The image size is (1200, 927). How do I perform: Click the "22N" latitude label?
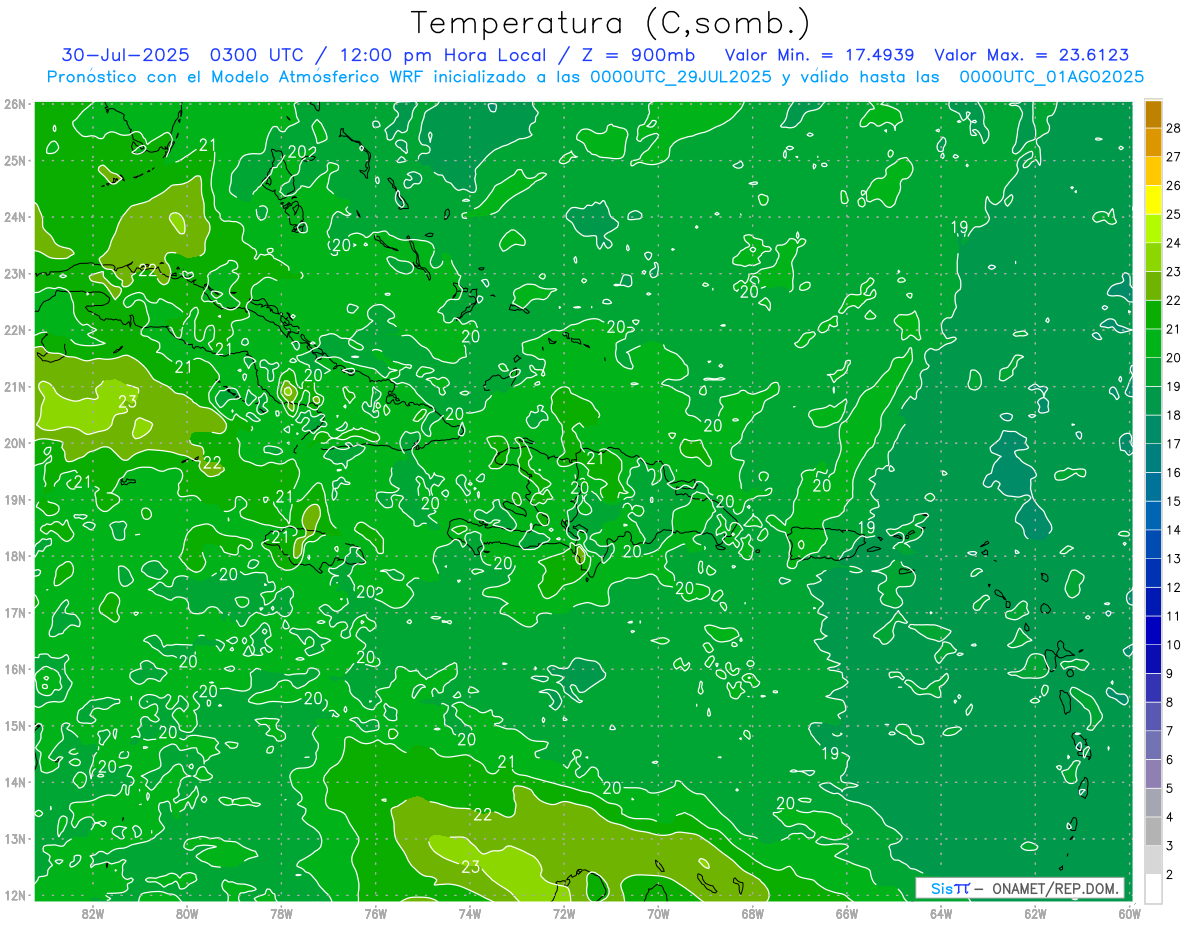[15, 330]
